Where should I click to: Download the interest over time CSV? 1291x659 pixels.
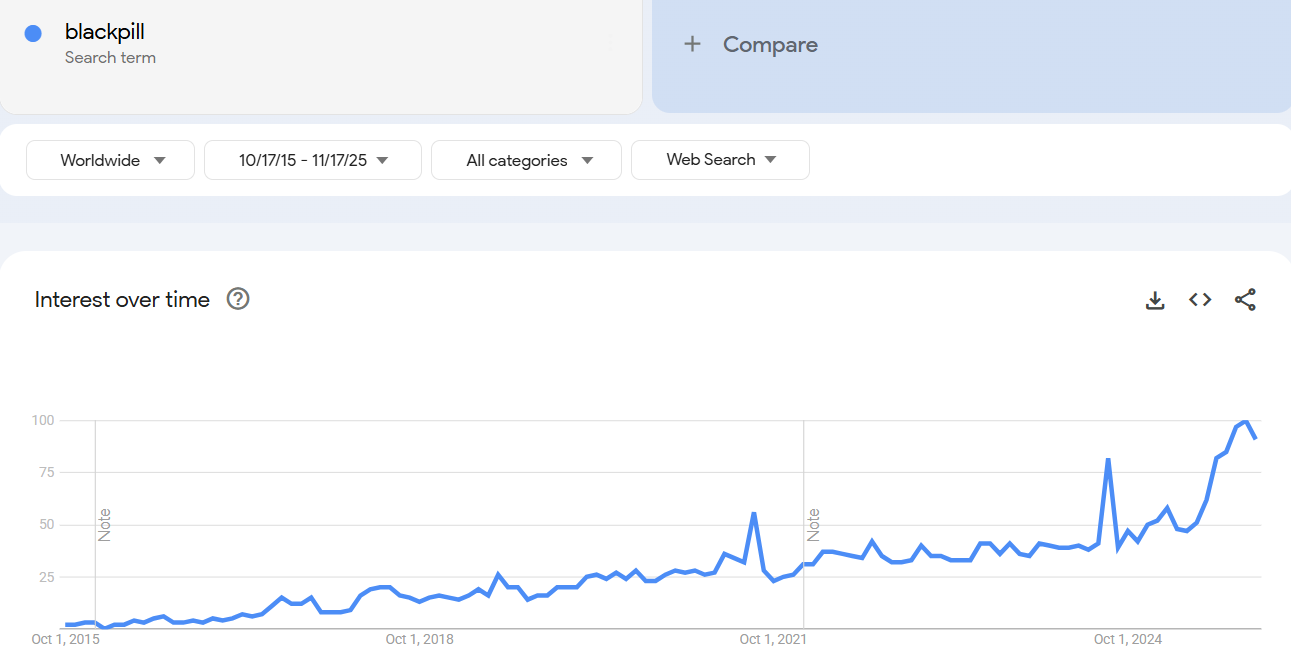click(1155, 300)
